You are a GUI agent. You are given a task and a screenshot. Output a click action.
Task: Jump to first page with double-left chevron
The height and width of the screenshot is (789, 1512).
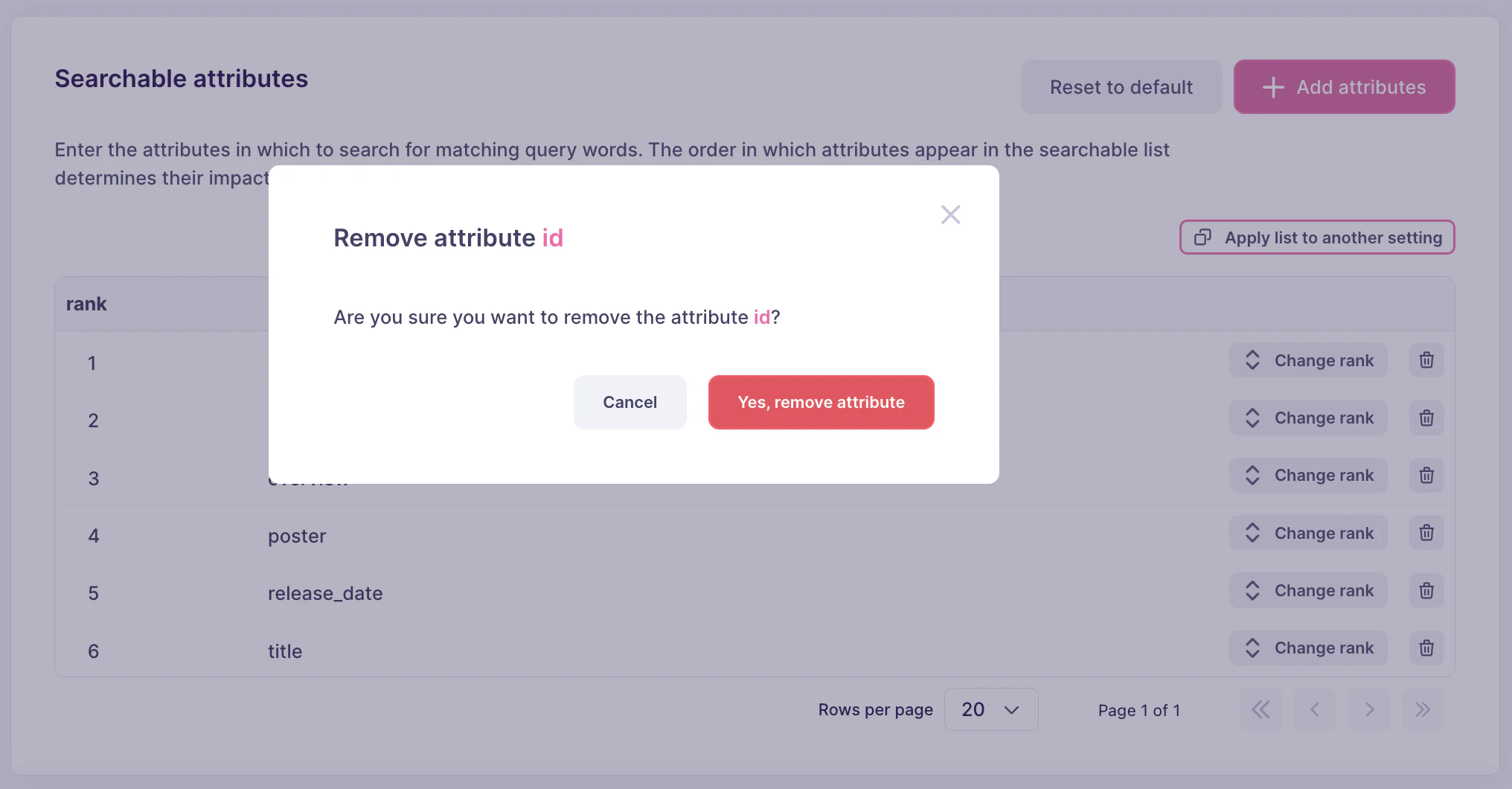tap(1260, 709)
